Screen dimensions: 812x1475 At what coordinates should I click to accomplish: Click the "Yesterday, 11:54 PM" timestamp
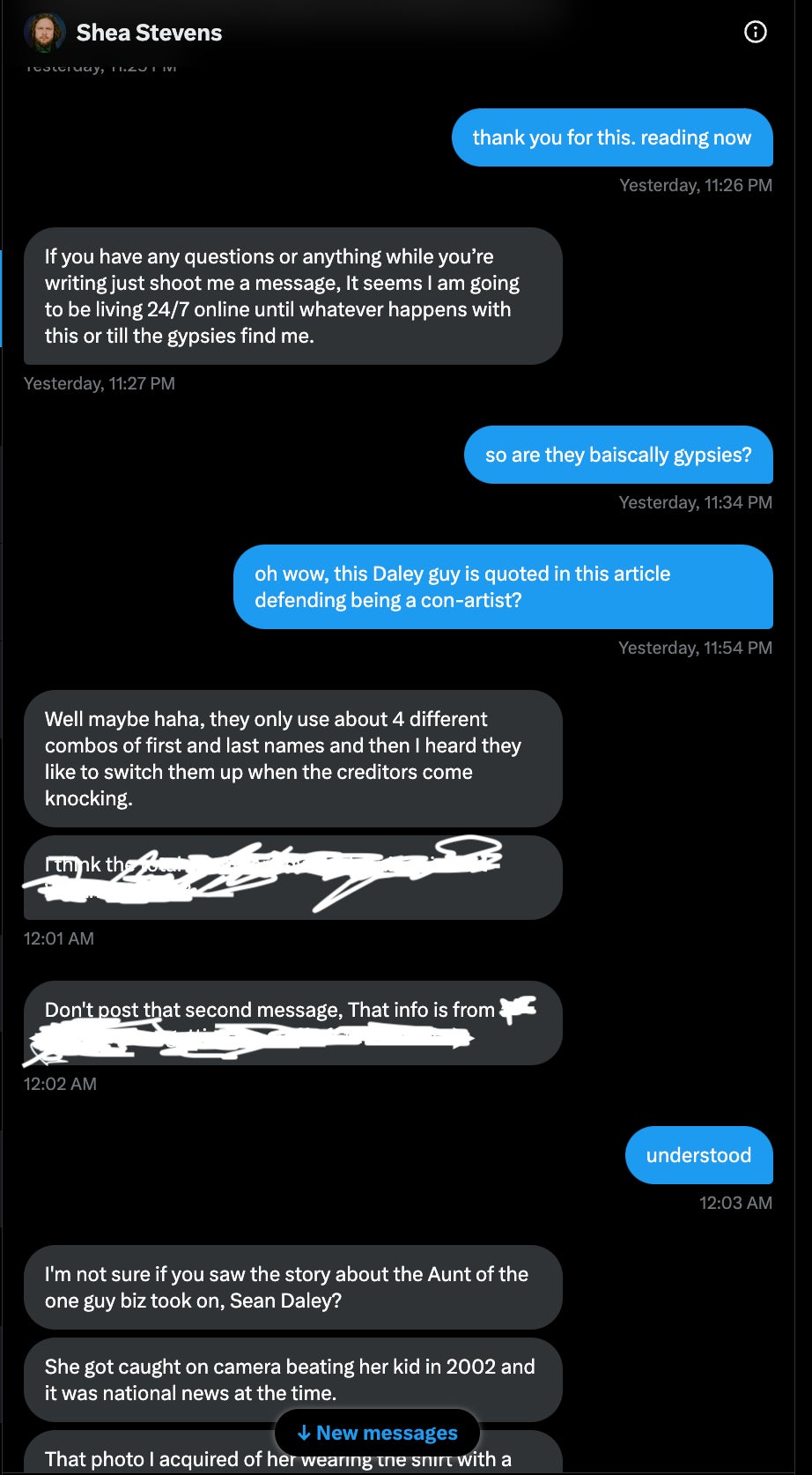(x=695, y=648)
